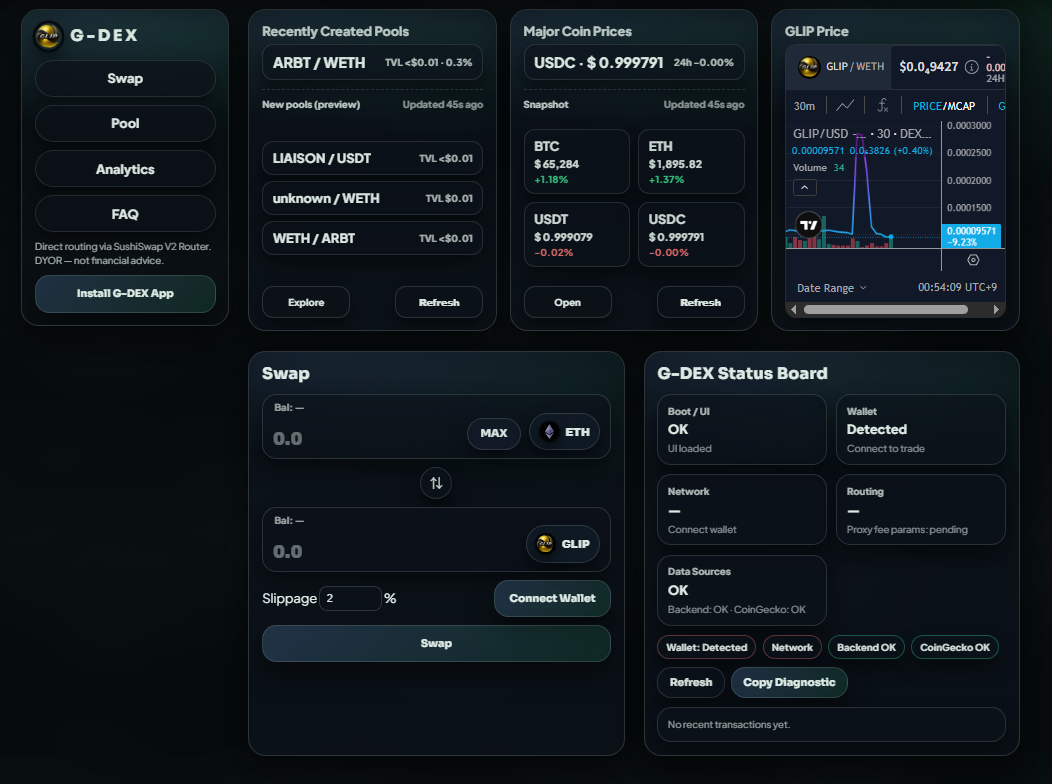
Task: Click Open in Major Coin Prices
Action: tap(568, 302)
